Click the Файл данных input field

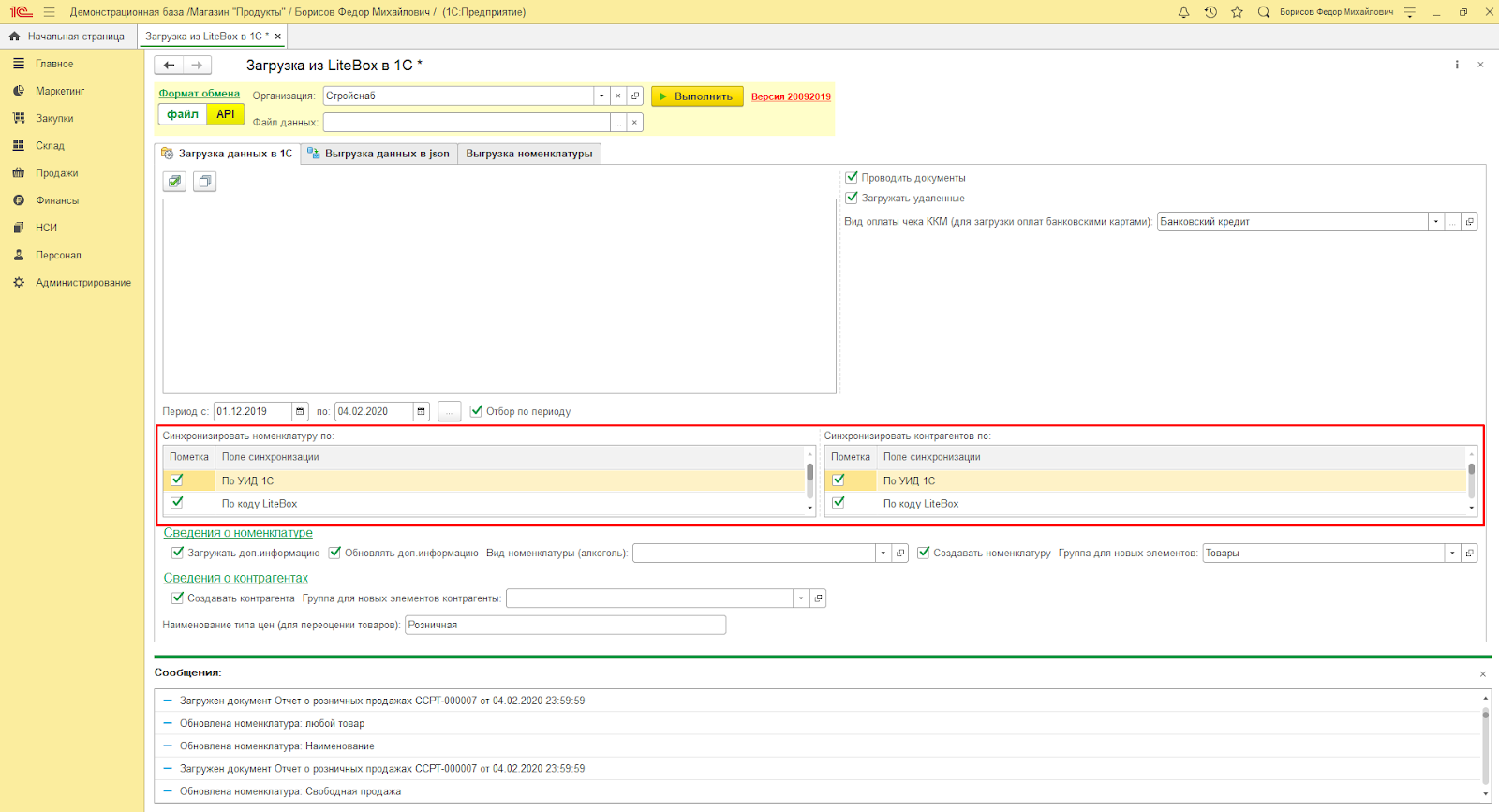coord(467,123)
